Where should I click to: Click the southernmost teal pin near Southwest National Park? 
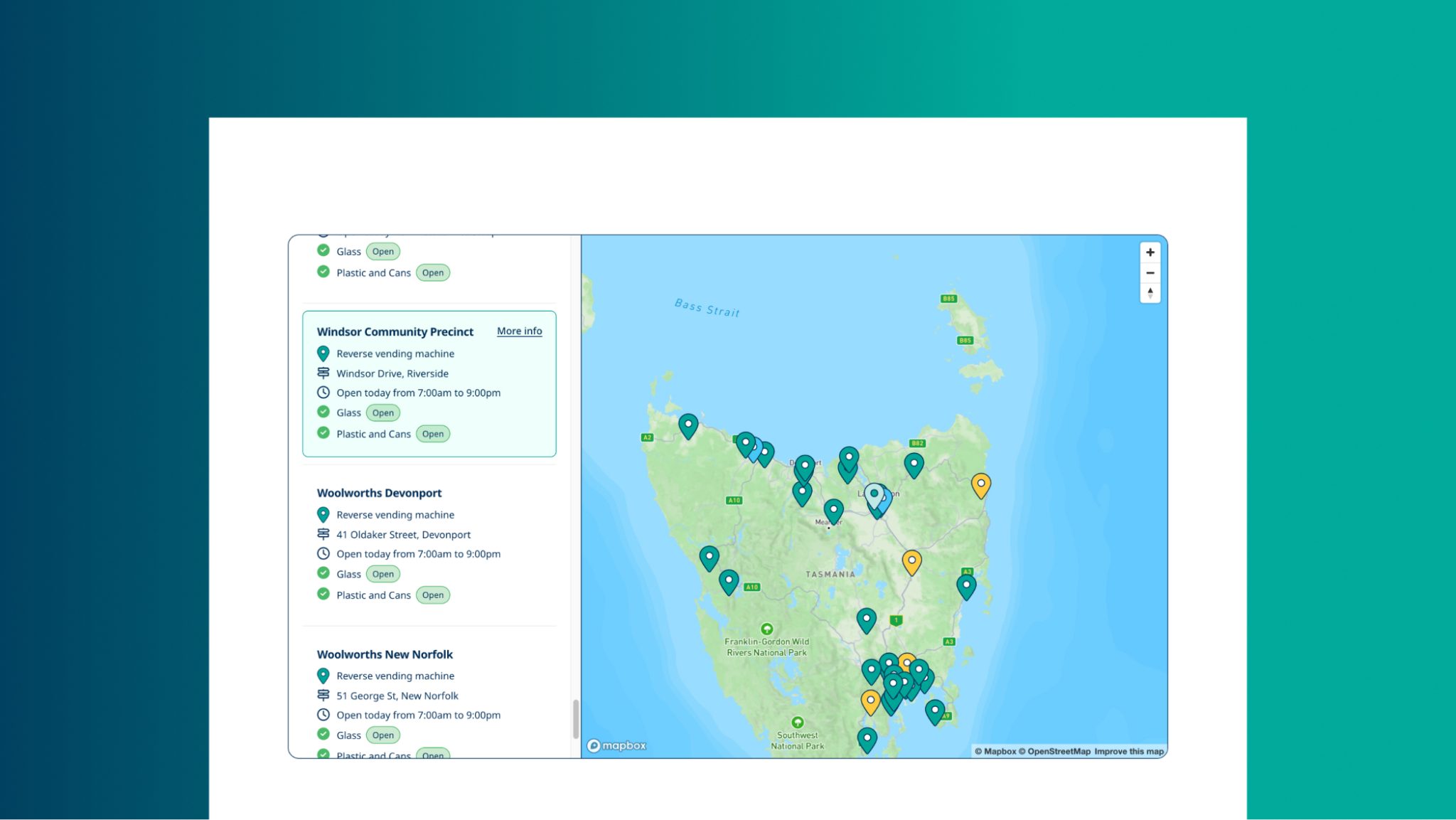(867, 740)
